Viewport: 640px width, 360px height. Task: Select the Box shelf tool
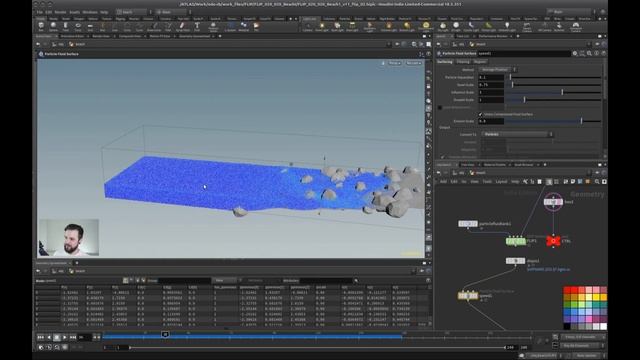click(x=41, y=27)
